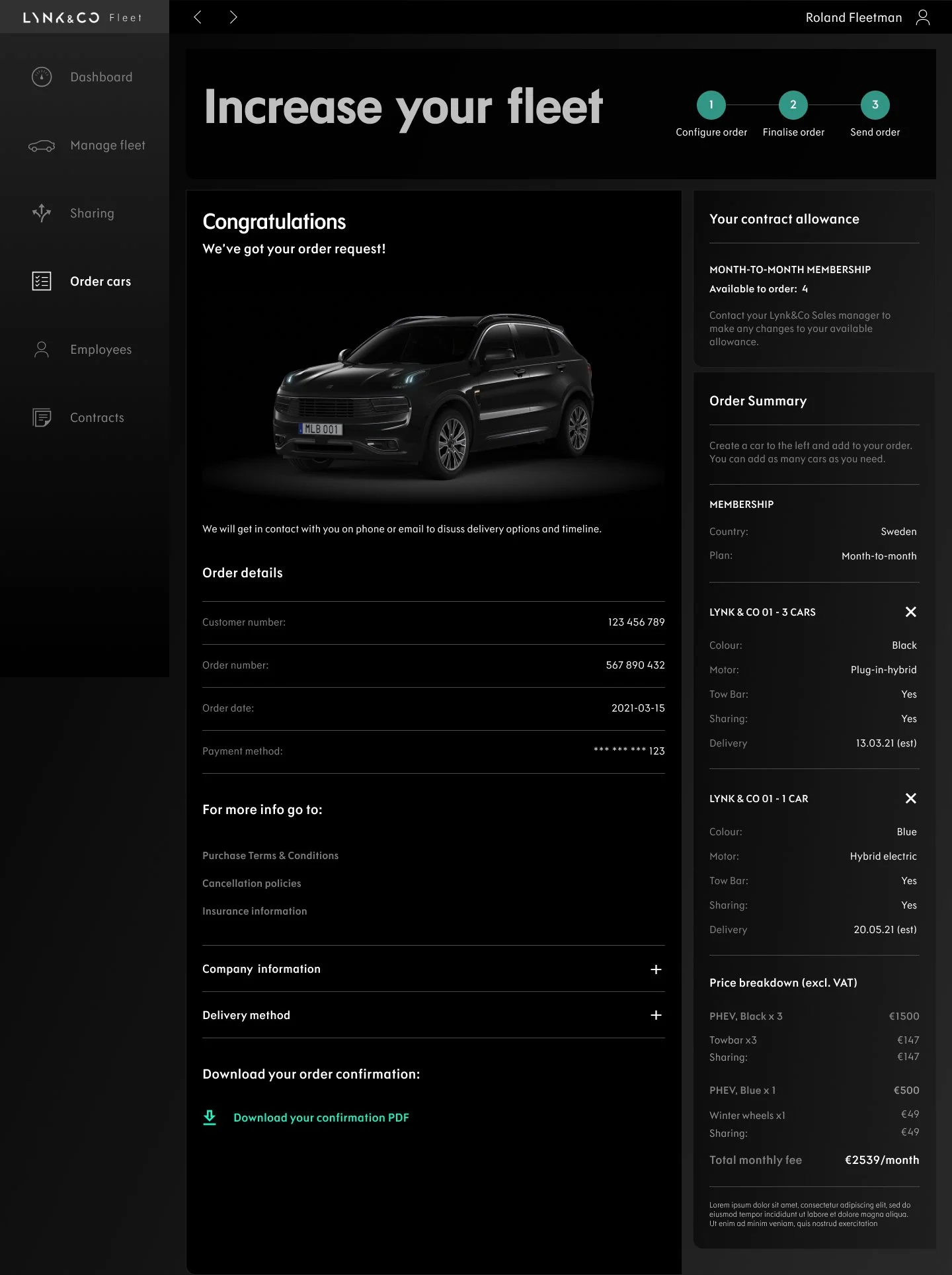Click the green download arrow icon

point(210,1118)
